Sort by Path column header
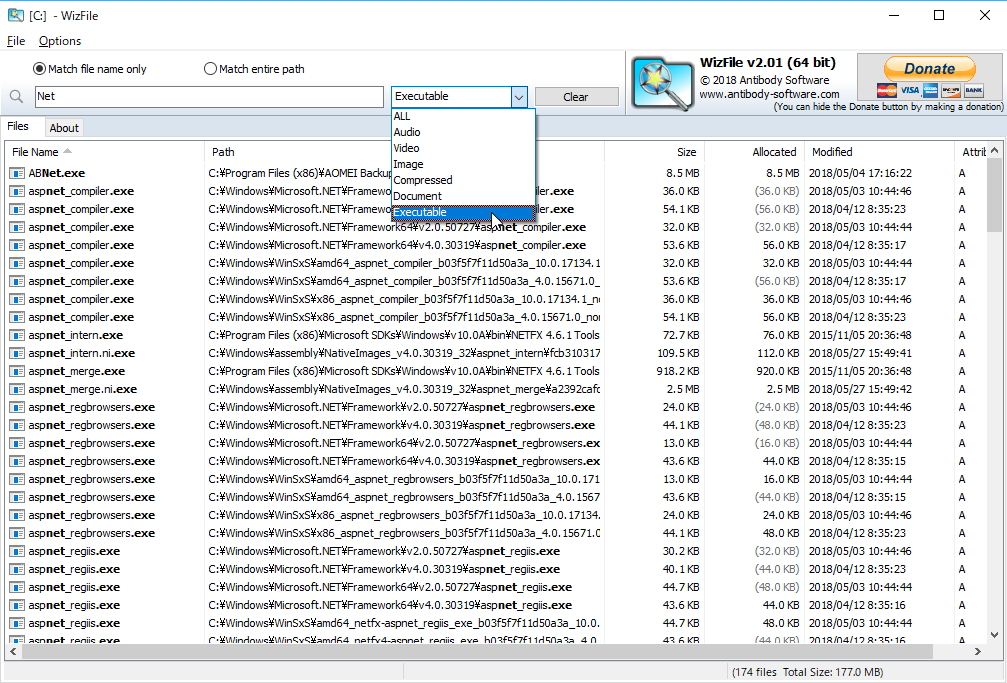Viewport: 1007px width, 683px height. pos(404,152)
